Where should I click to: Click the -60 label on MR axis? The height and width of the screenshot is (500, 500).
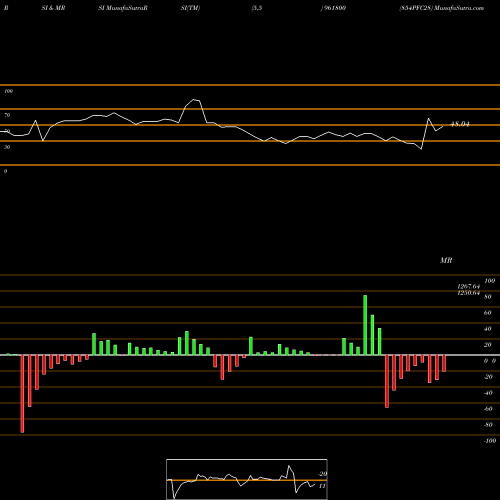(488, 409)
